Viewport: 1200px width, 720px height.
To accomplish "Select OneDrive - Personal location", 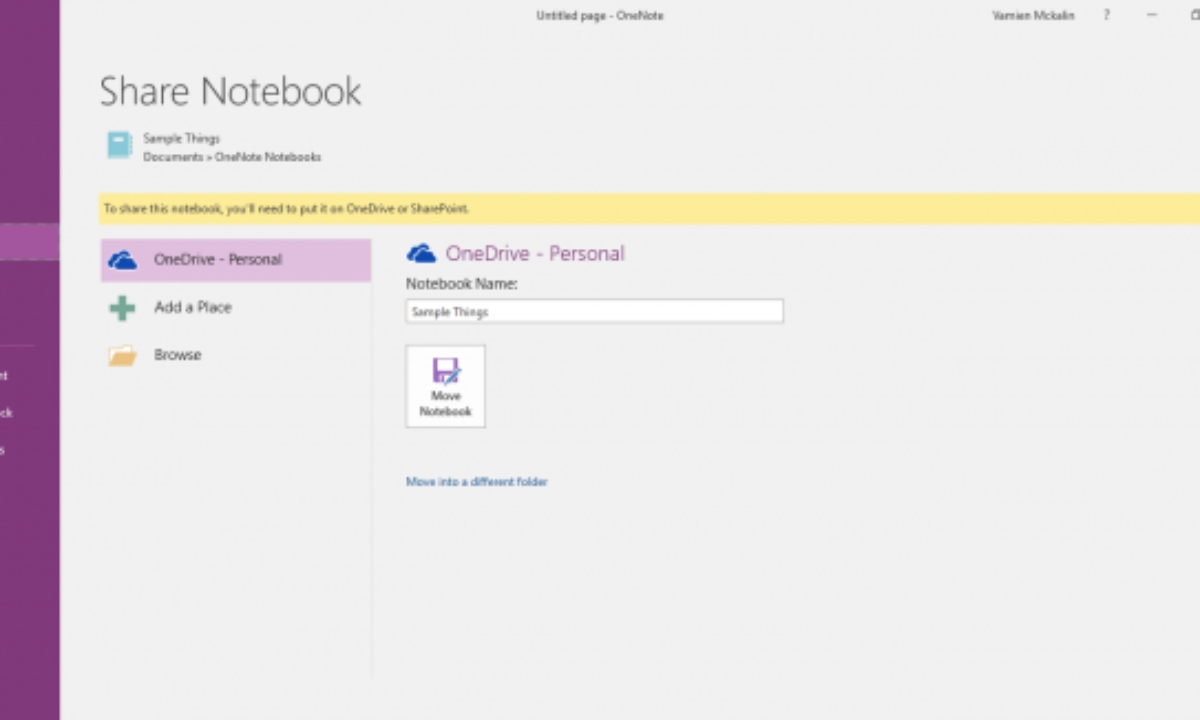I will click(x=236, y=260).
